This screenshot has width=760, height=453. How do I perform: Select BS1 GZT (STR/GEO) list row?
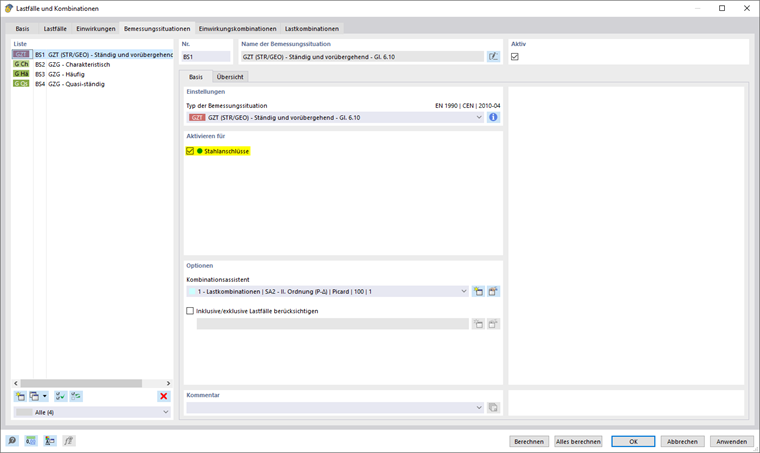pos(92,55)
